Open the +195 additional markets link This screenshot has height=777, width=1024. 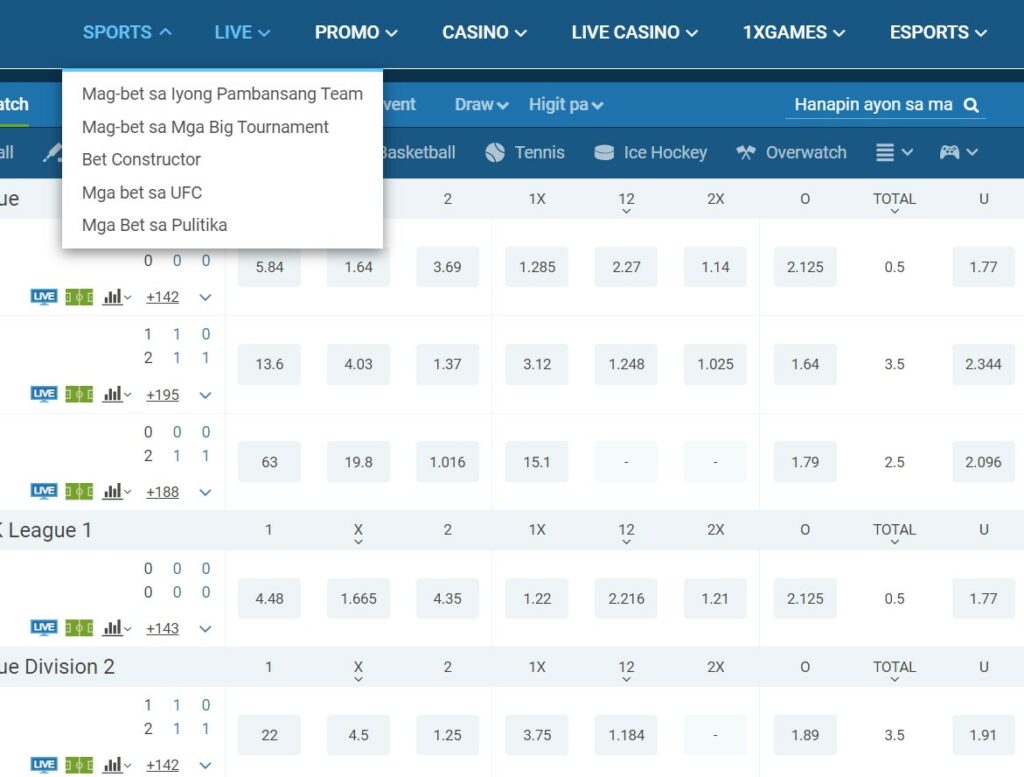162,395
